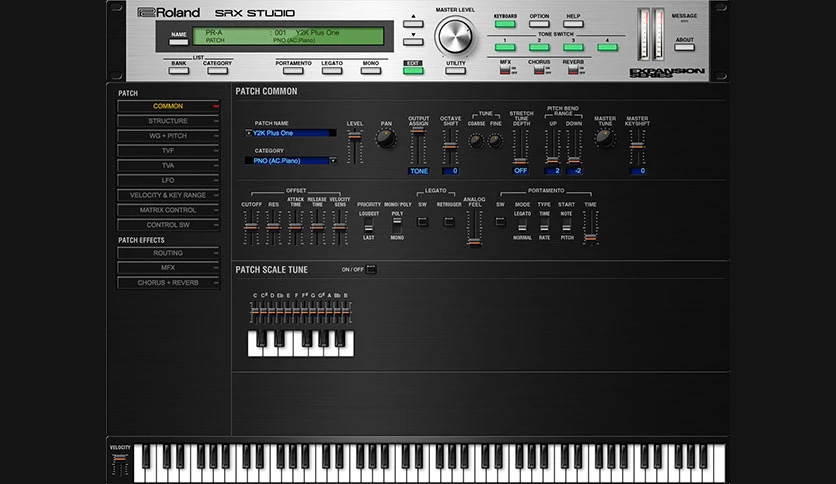
Task: Click the level meter display
Action: pyautogui.click(x=651, y=35)
